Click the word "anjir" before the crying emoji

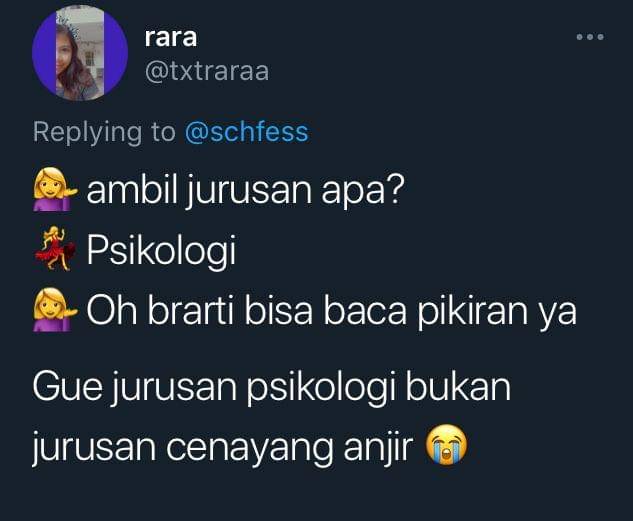[378, 446]
